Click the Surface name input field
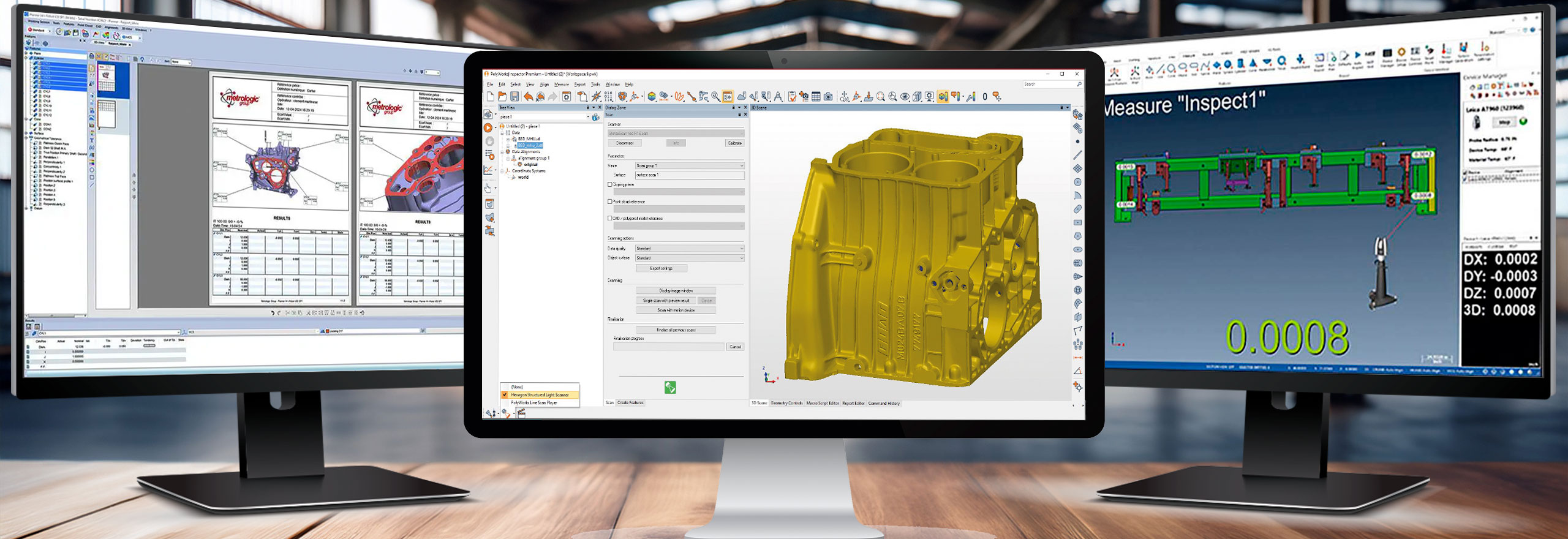Image resolution: width=1568 pixels, height=539 pixels. tap(690, 175)
